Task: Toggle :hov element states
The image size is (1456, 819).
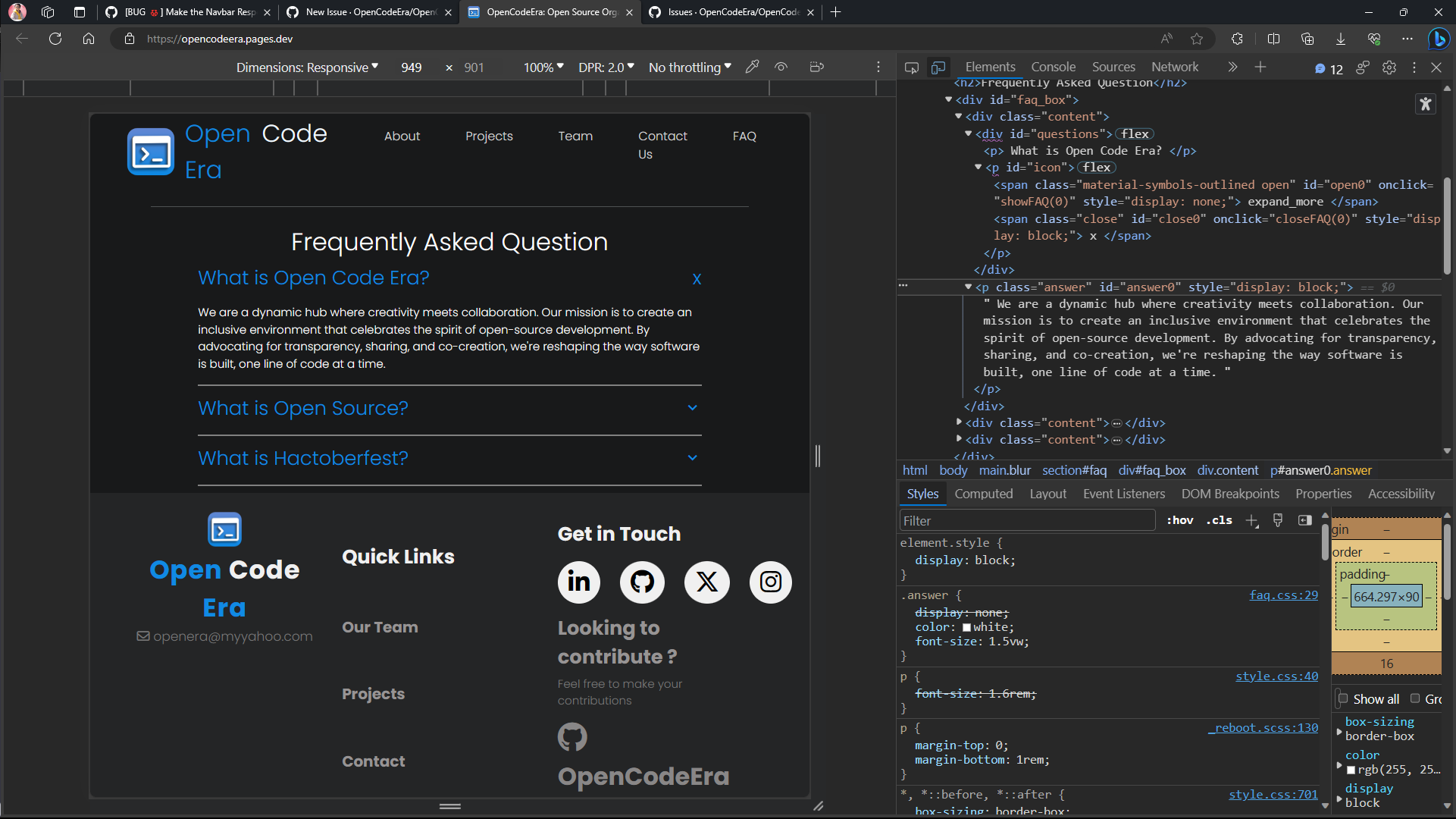Action: pos(1179,520)
